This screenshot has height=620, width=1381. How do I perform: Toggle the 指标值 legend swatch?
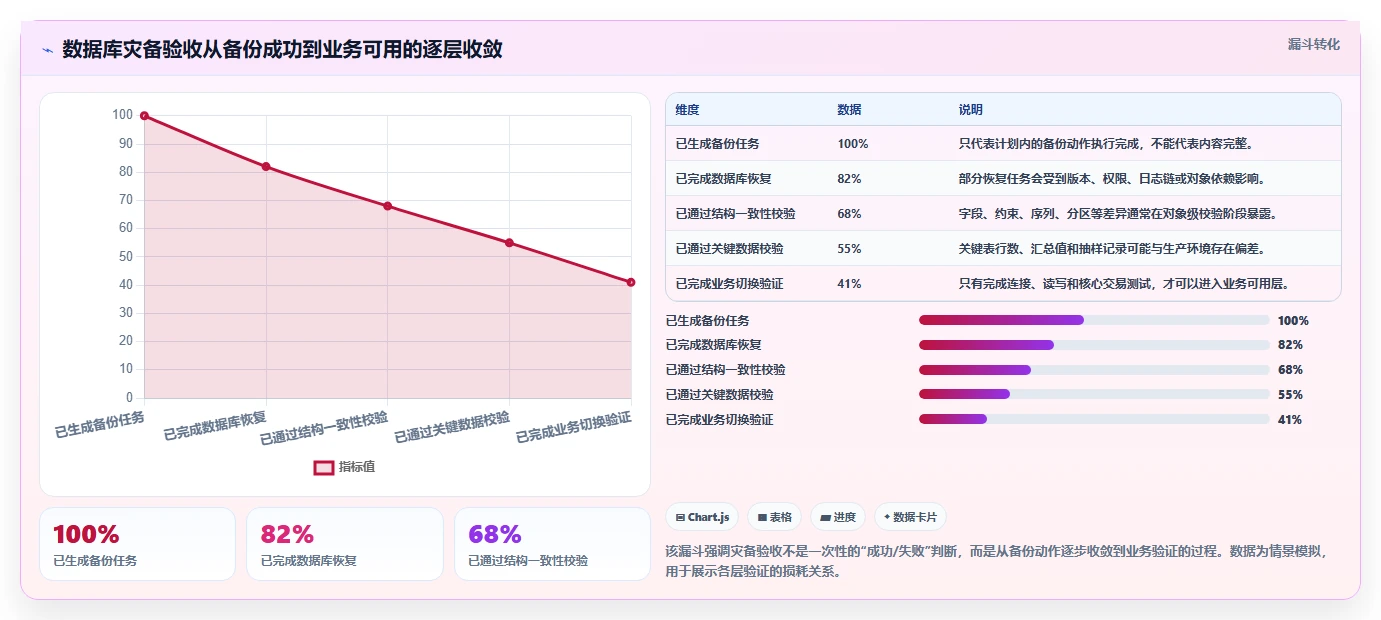pyautogui.click(x=324, y=467)
